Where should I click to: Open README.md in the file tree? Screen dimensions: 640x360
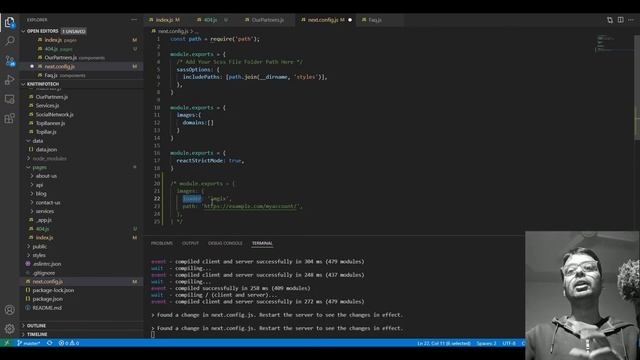[x=82, y=308]
